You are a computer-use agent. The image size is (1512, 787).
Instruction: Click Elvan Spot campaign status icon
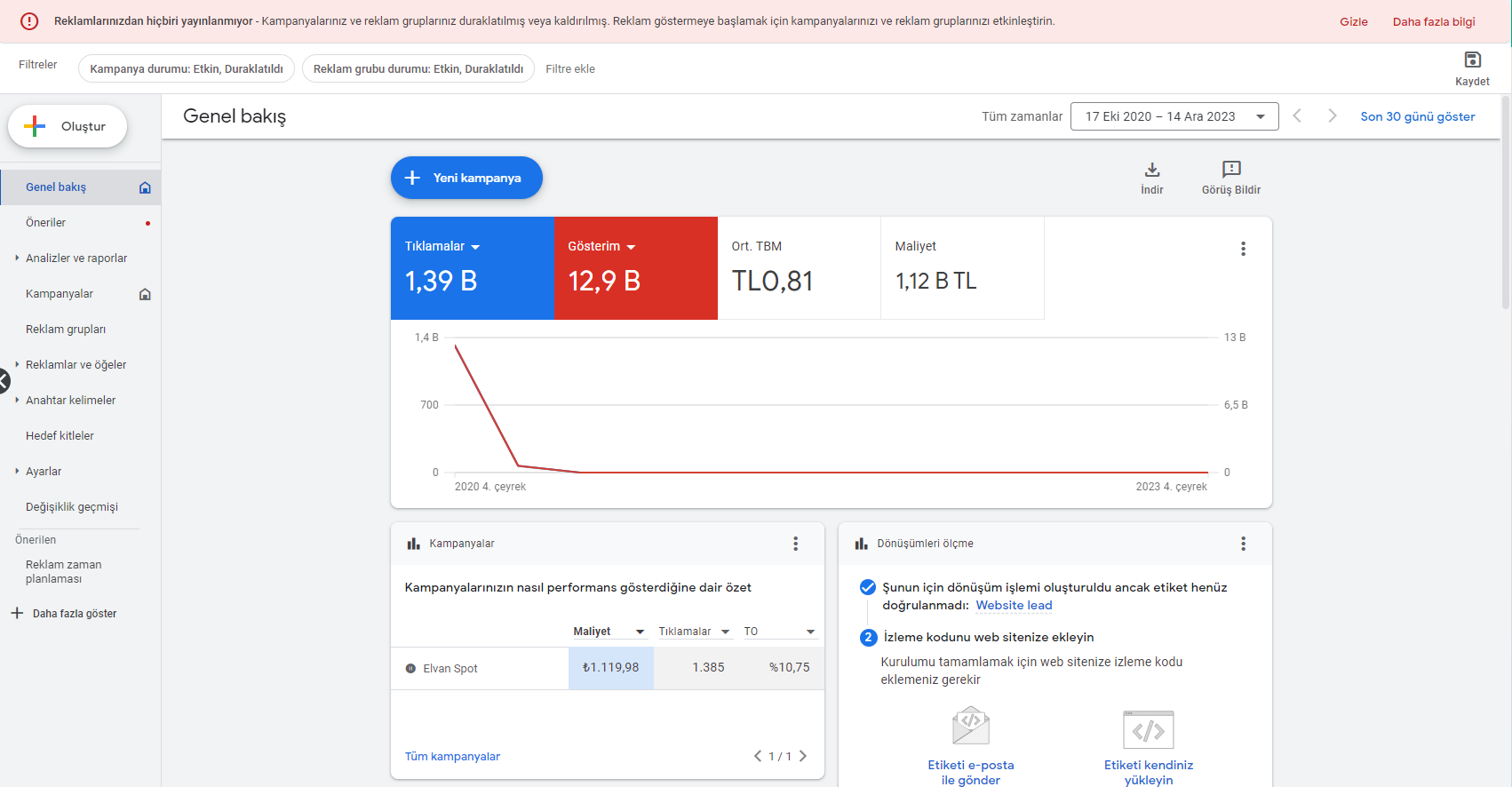pyautogui.click(x=410, y=669)
